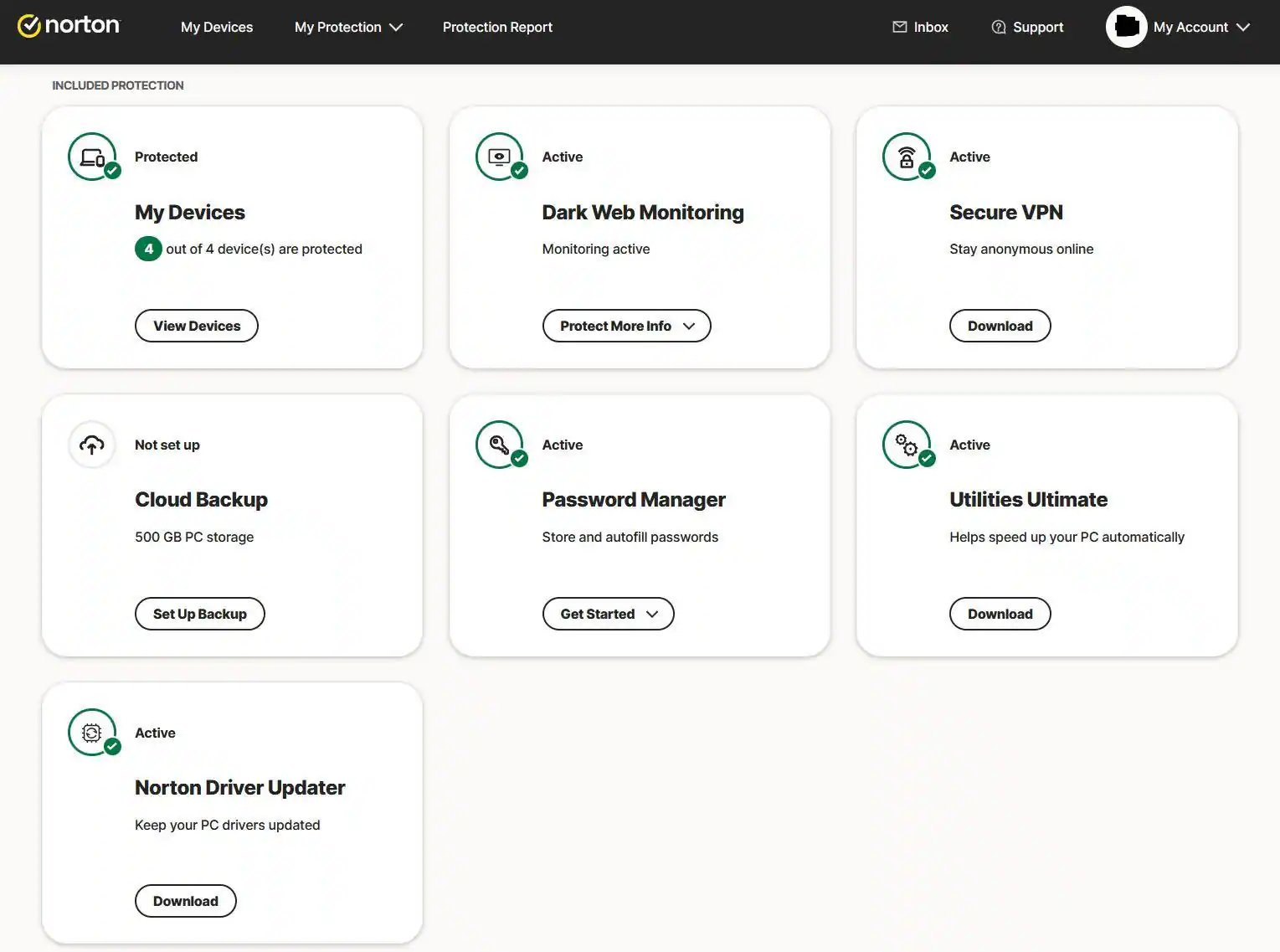This screenshot has height=952, width=1280.
Task: Open the Protection Report page
Action: 497,27
